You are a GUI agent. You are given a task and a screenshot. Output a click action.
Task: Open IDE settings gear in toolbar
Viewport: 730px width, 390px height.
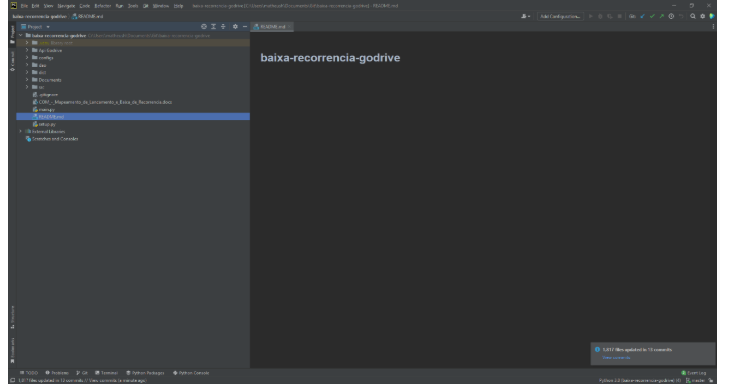pyautogui.click(x=703, y=16)
